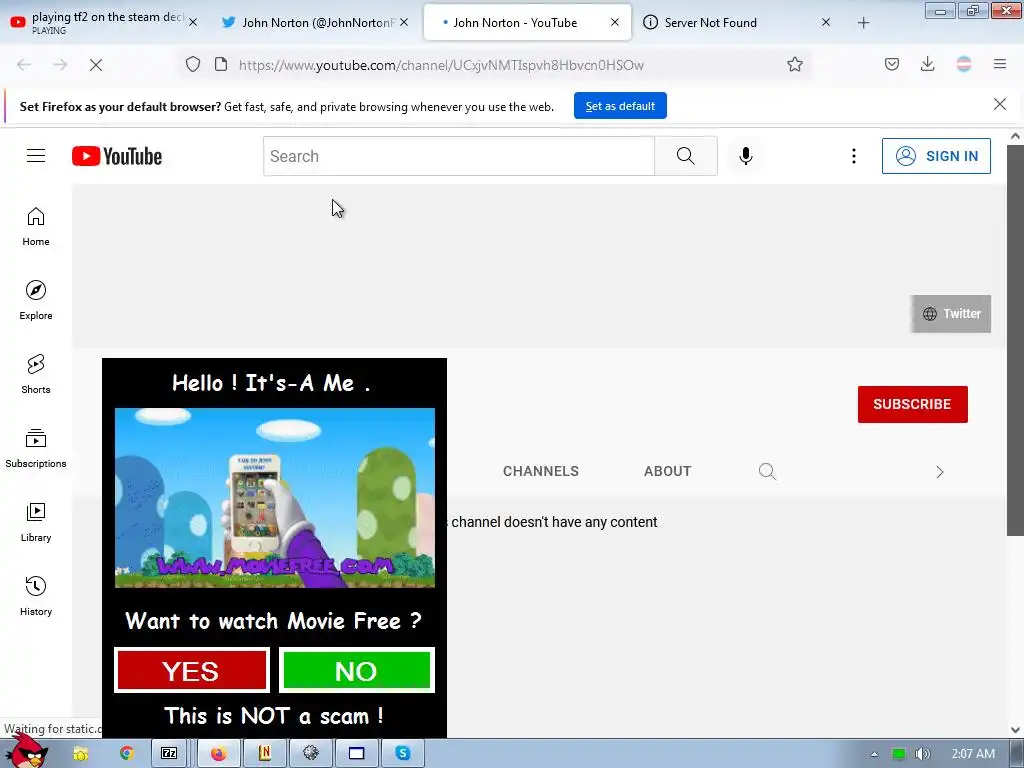This screenshot has width=1024, height=768.
Task: Click the Set as default button
Action: [620, 106]
